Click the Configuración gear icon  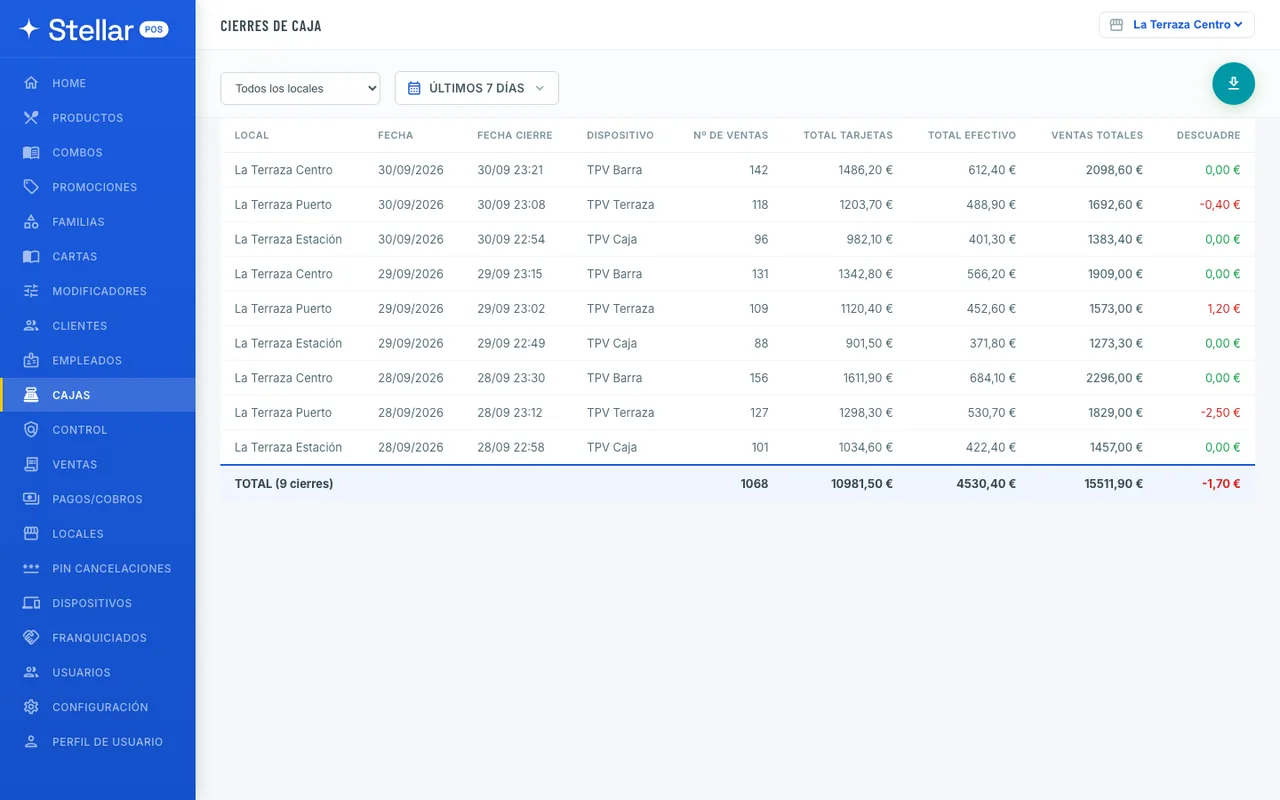point(31,707)
